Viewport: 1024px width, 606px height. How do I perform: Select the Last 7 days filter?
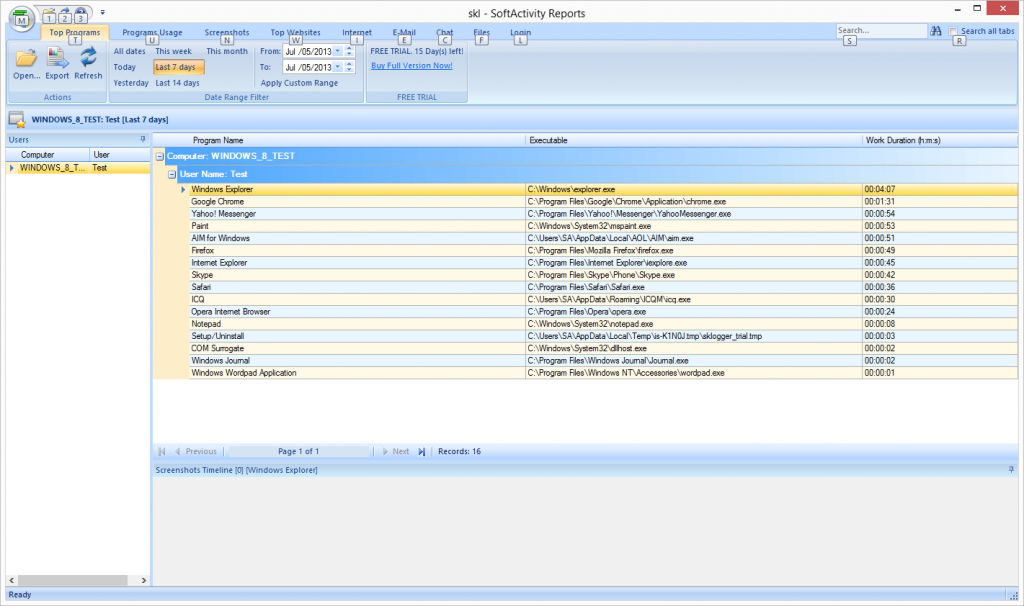pos(178,67)
